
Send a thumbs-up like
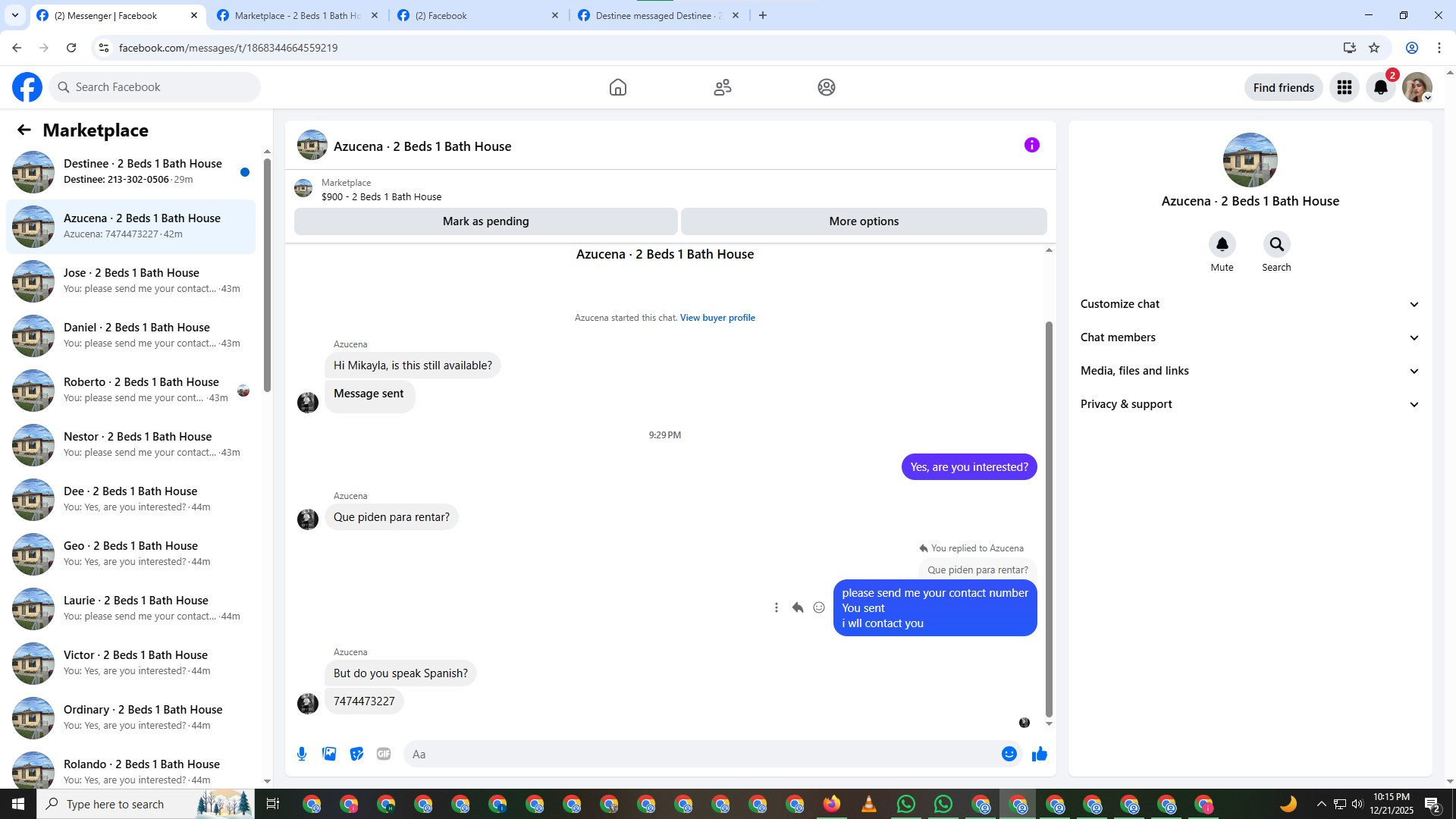(x=1039, y=754)
